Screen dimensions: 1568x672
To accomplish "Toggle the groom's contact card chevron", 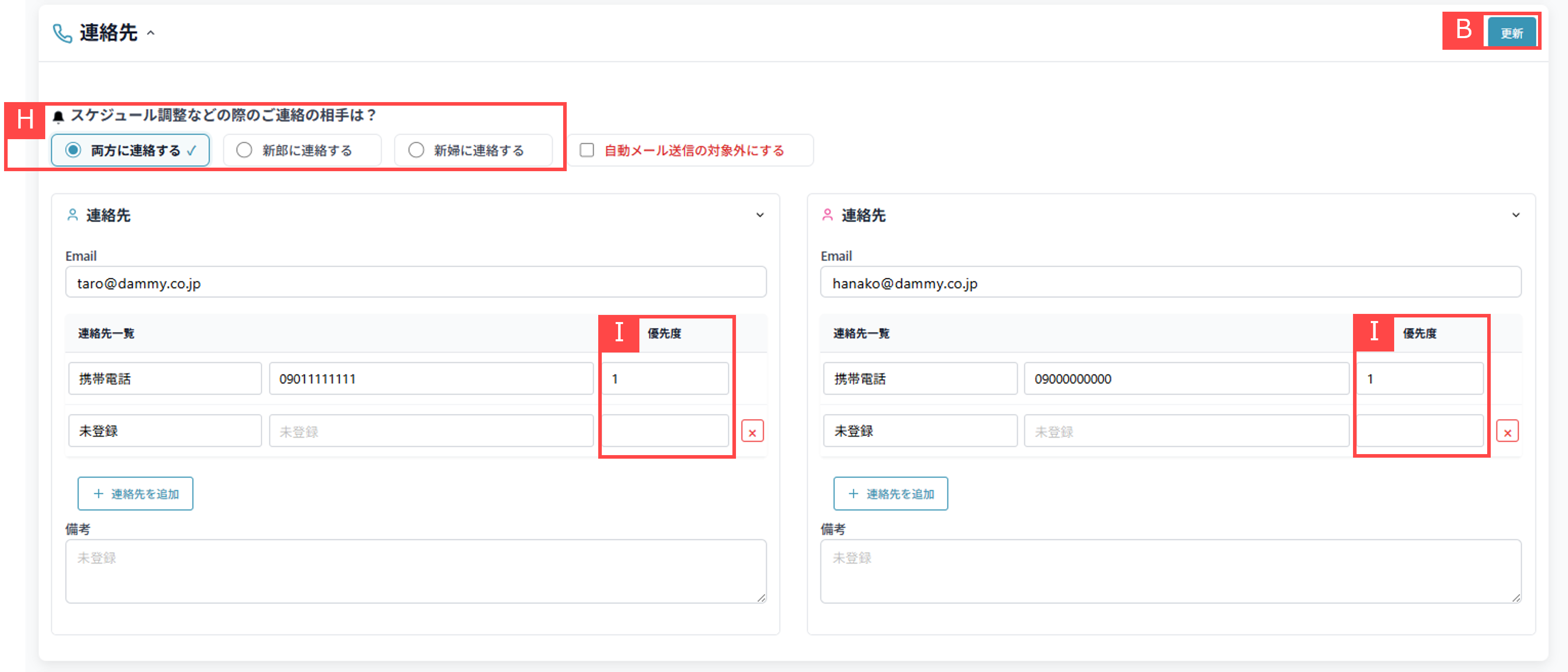I will (x=760, y=215).
